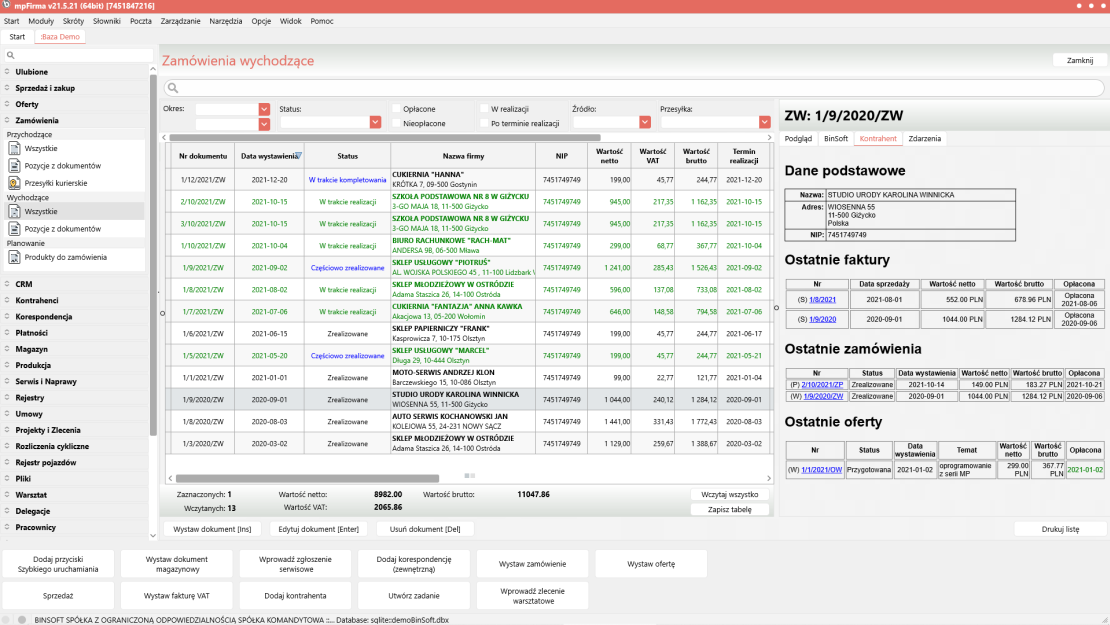
Task: Click the mpFirma app icon in title bar
Action: pyautogui.click(x=6, y=5)
